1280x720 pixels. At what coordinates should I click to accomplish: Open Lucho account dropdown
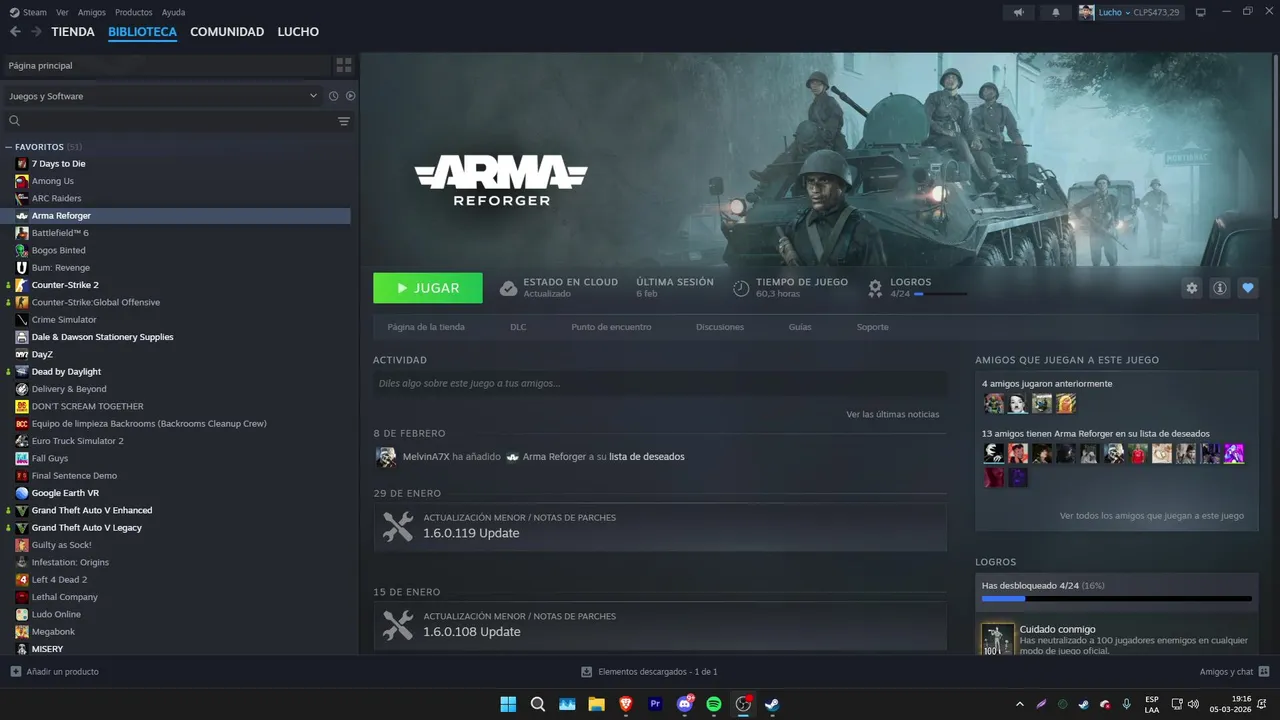pos(1116,12)
